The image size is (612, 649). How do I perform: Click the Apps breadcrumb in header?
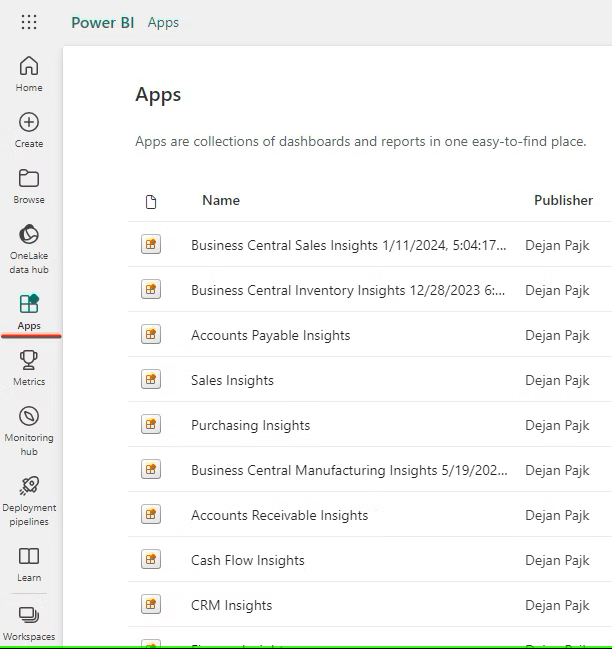(x=163, y=22)
